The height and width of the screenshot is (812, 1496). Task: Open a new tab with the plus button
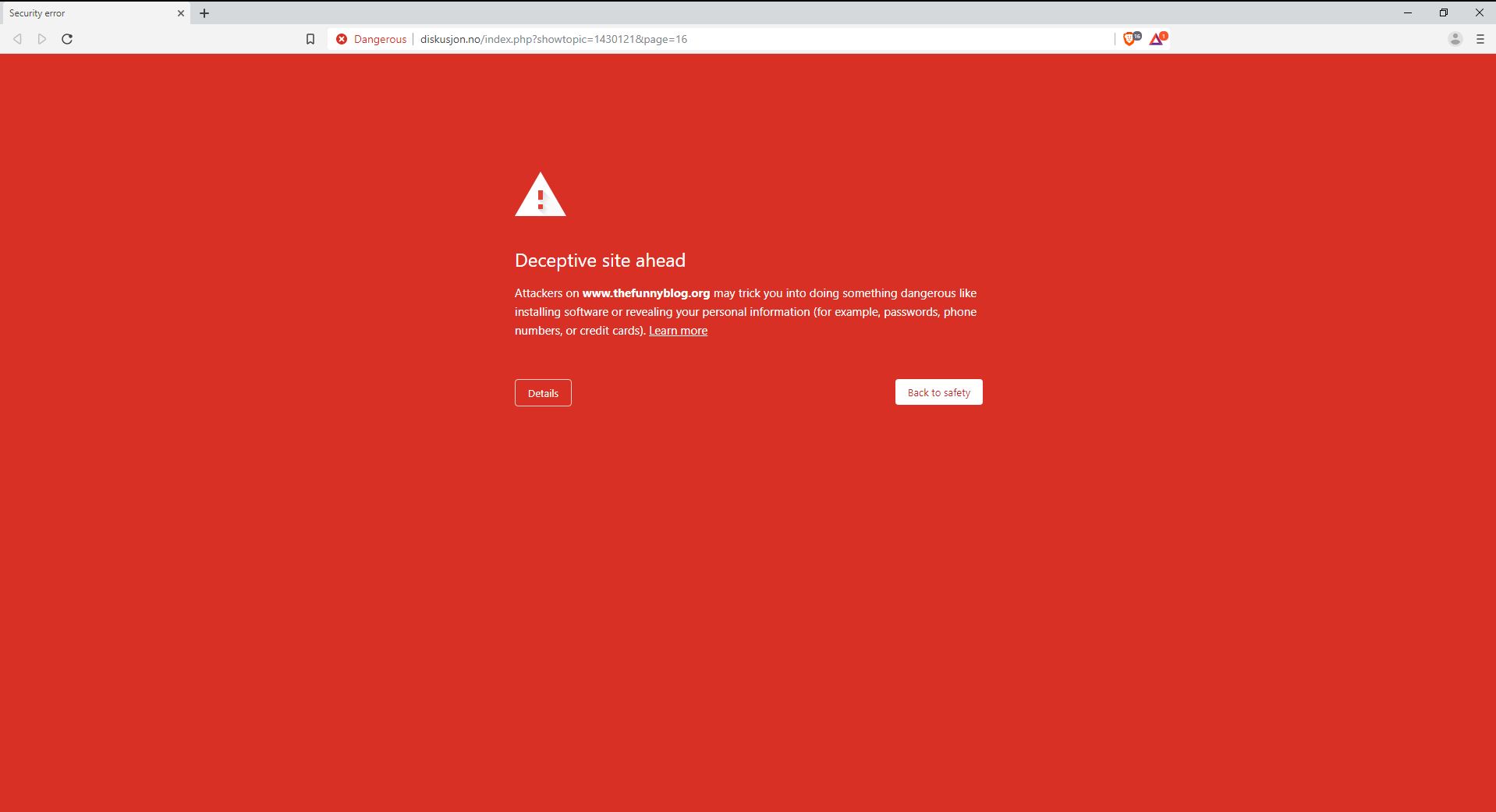(x=204, y=13)
